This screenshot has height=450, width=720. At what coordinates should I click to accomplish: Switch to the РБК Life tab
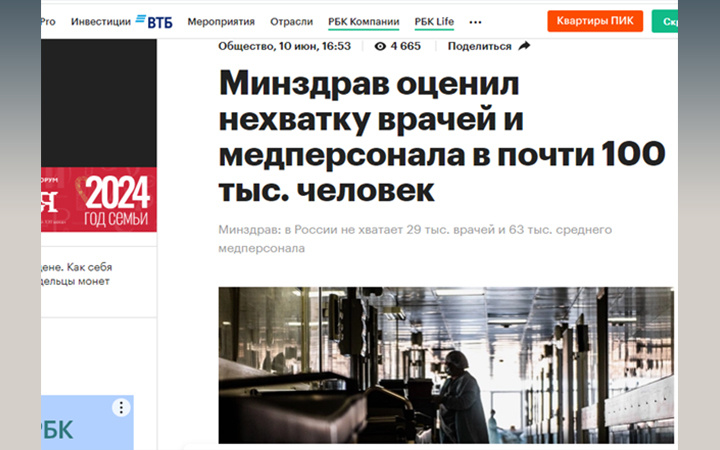434,22
